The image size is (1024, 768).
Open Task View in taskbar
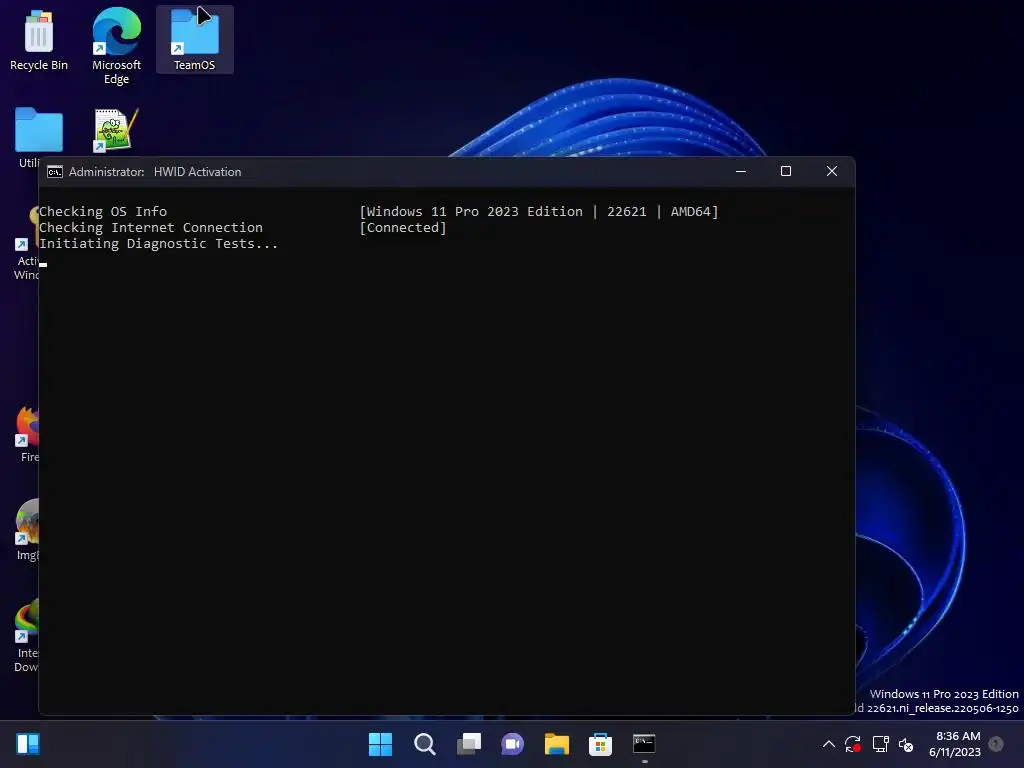click(469, 744)
